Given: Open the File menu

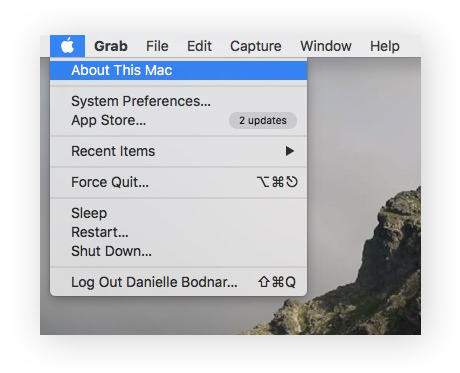Looking at the screenshot, I should pyautogui.click(x=157, y=46).
